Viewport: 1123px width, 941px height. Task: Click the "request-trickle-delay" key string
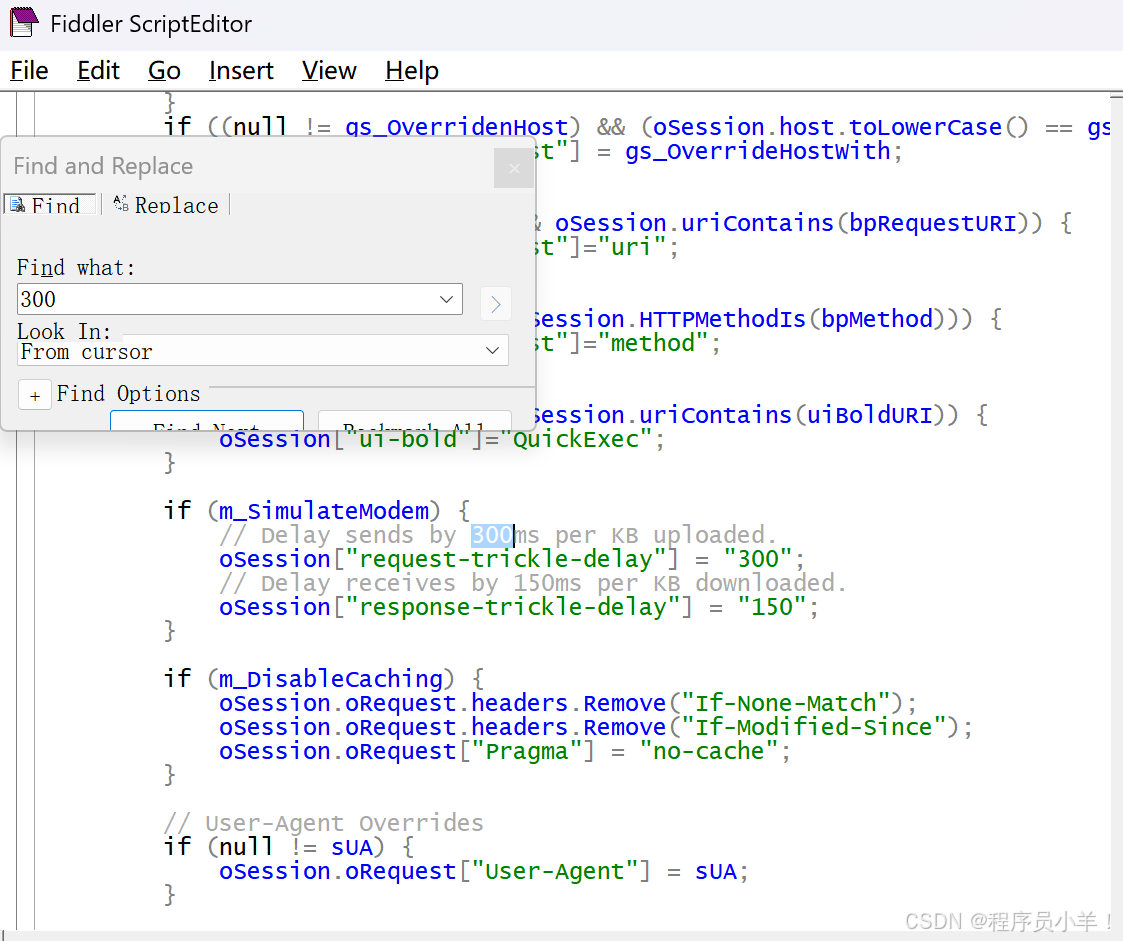pos(506,559)
